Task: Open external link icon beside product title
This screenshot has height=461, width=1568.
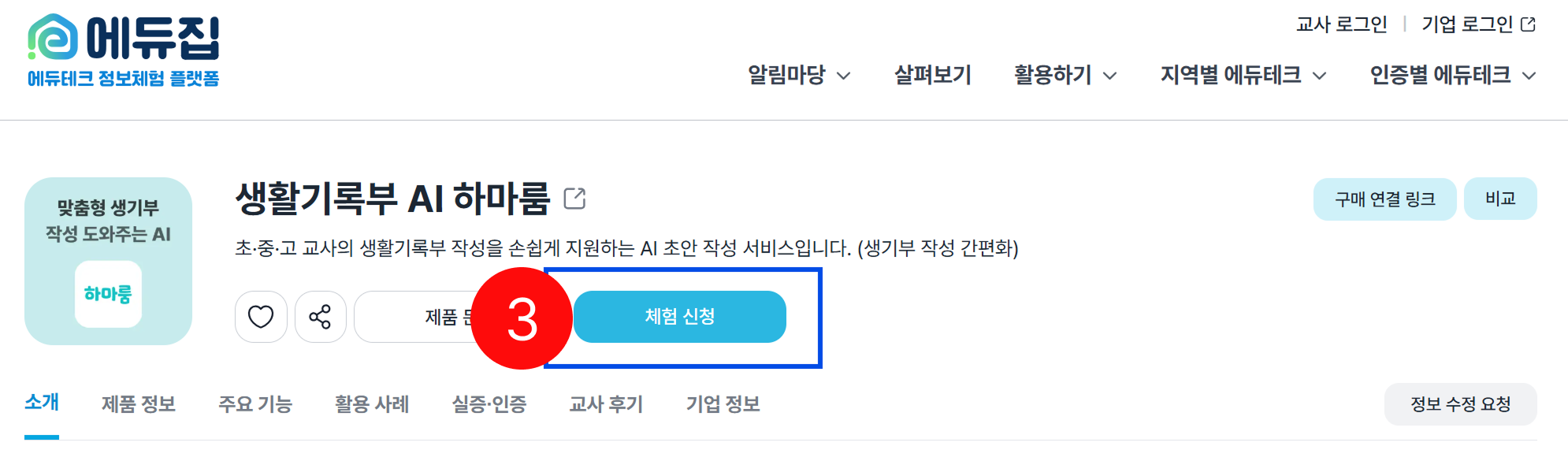Action: pyautogui.click(x=575, y=199)
